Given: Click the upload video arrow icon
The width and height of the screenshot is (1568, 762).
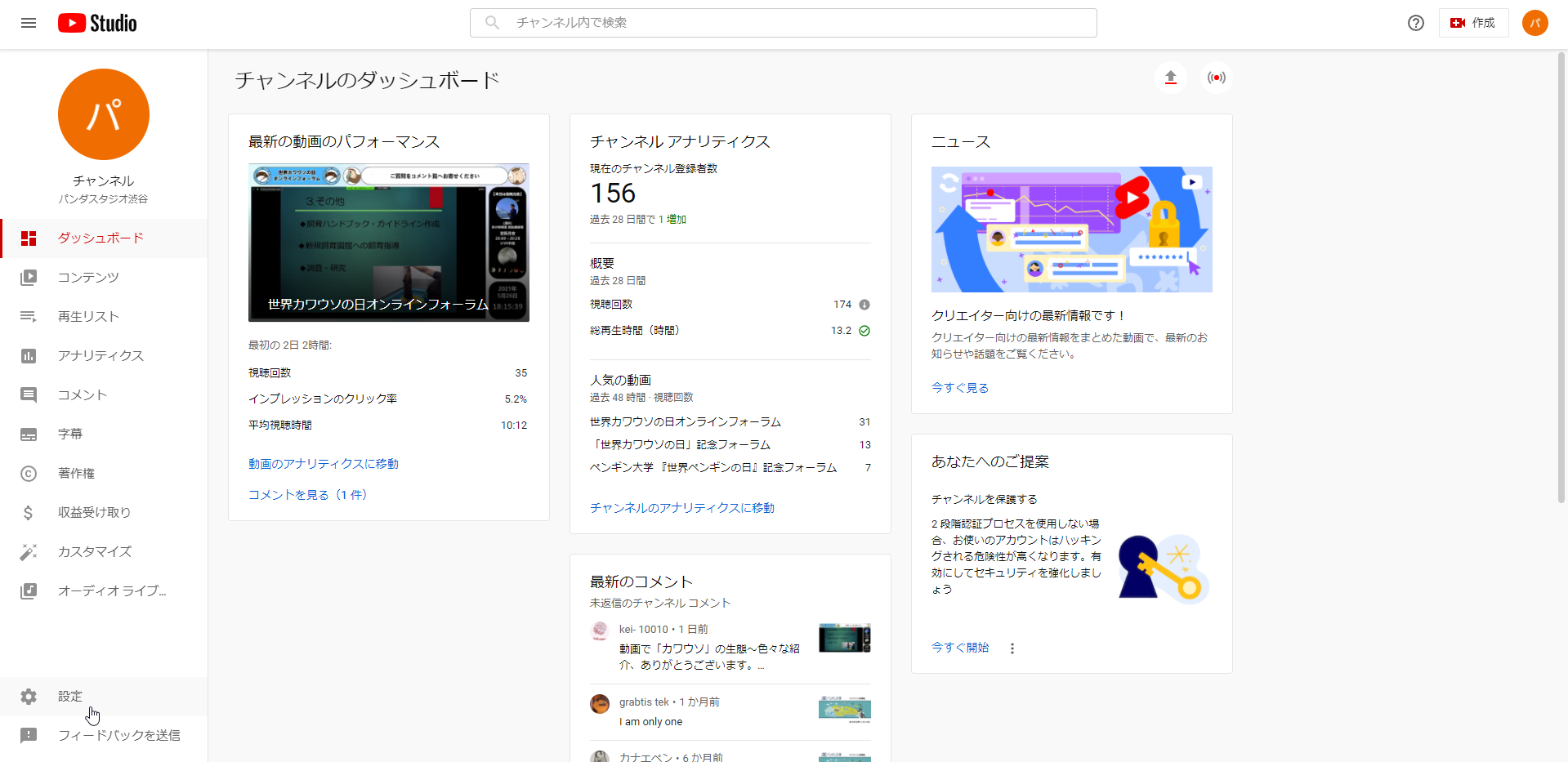Looking at the screenshot, I should pyautogui.click(x=1171, y=78).
